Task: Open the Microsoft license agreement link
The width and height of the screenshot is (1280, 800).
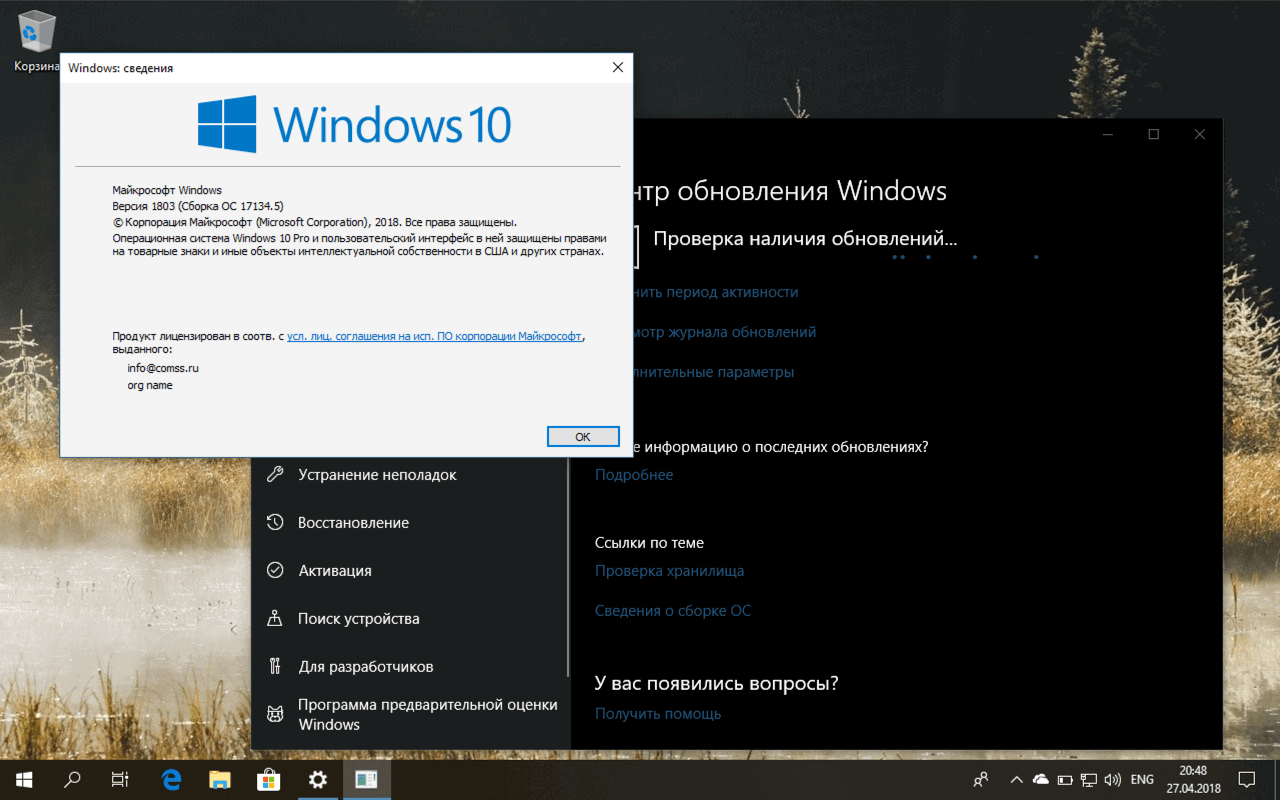Action: click(435, 336)
